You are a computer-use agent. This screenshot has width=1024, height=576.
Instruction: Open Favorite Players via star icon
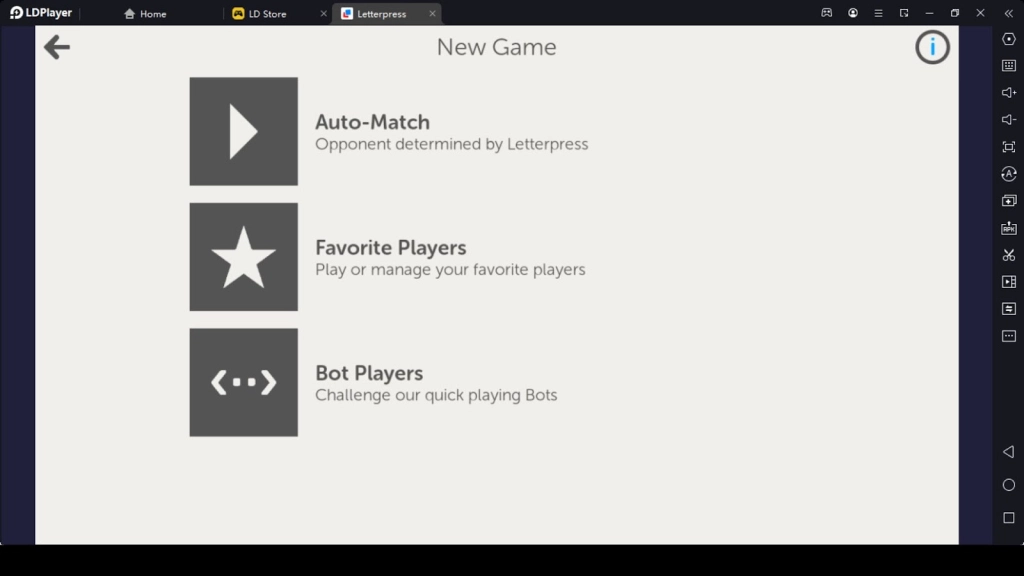244,257
